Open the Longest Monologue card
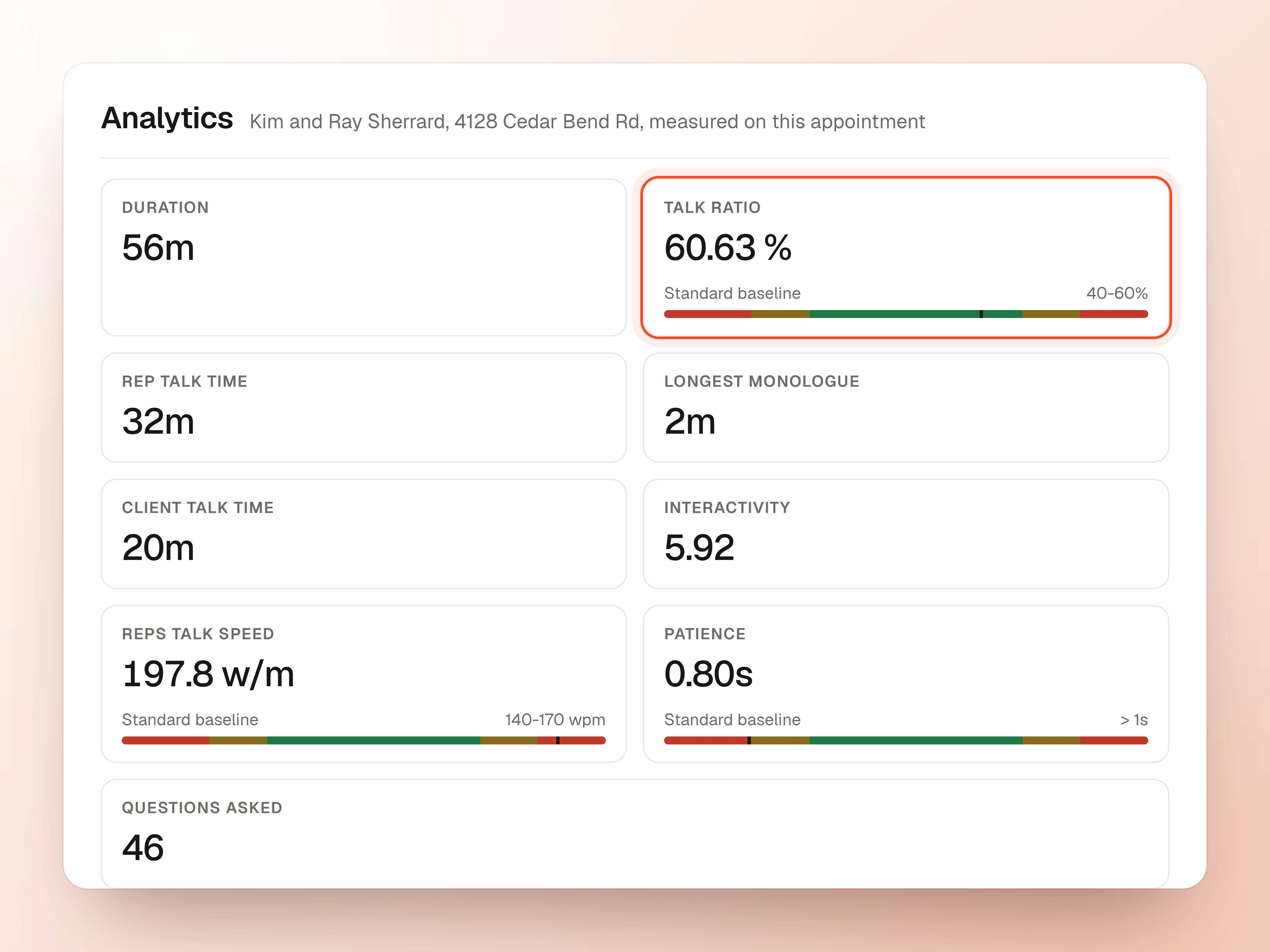This screenshot has width=1270, height=952. (x=906, y=408)
